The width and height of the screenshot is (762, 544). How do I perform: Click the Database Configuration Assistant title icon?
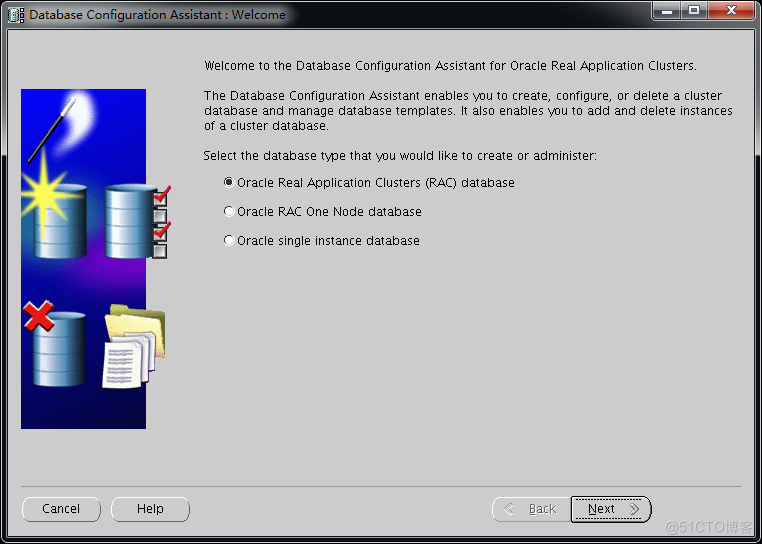pos(16,15)
